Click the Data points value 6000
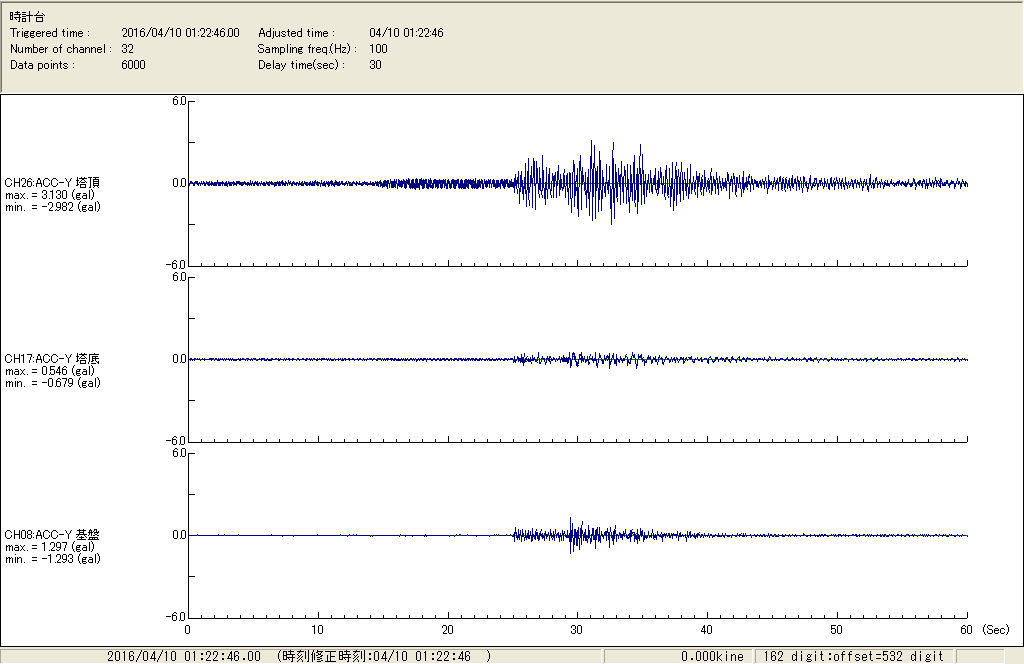 click(x=133, y=65)
